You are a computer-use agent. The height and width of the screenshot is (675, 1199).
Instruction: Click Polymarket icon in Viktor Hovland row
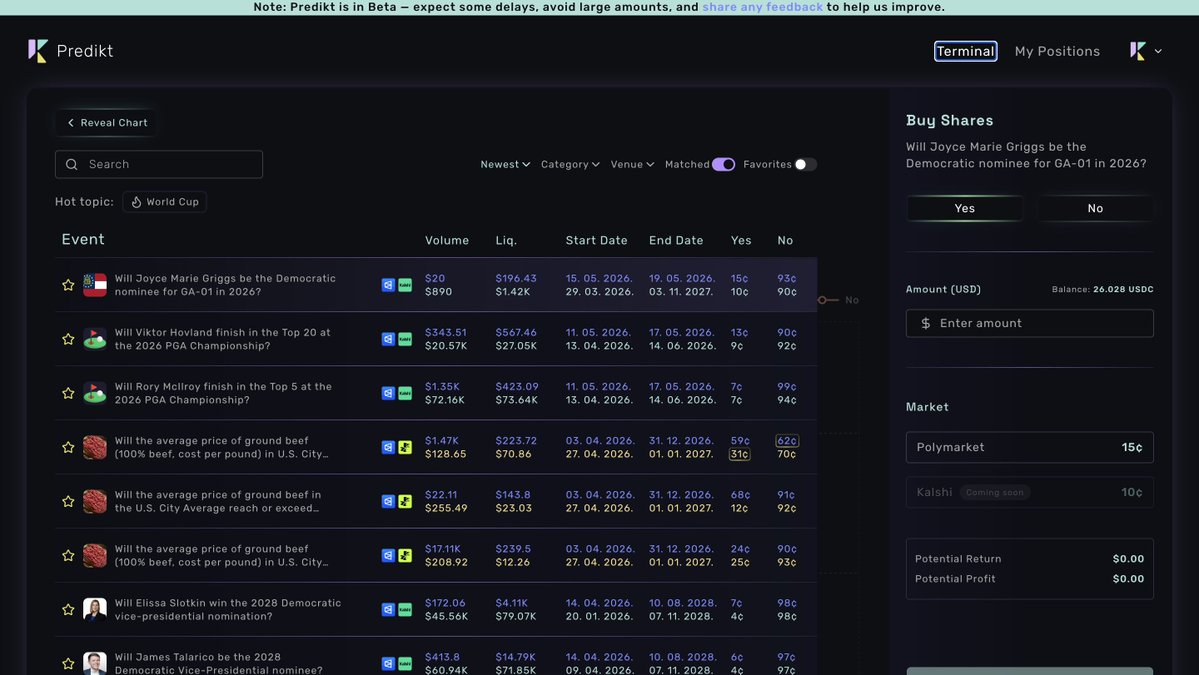(388, 339)
